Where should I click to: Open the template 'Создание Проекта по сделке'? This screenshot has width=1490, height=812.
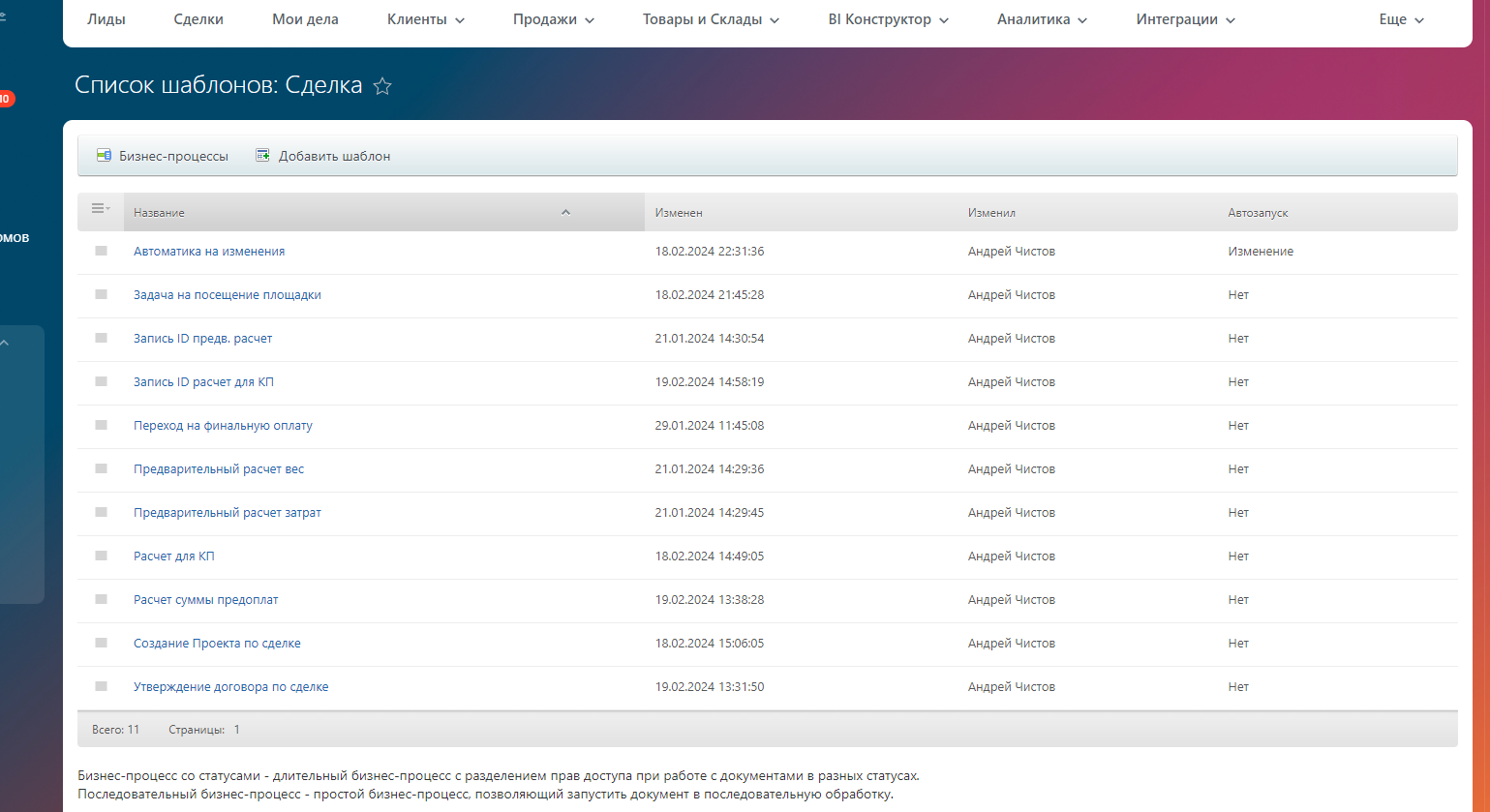click(217, 643)
